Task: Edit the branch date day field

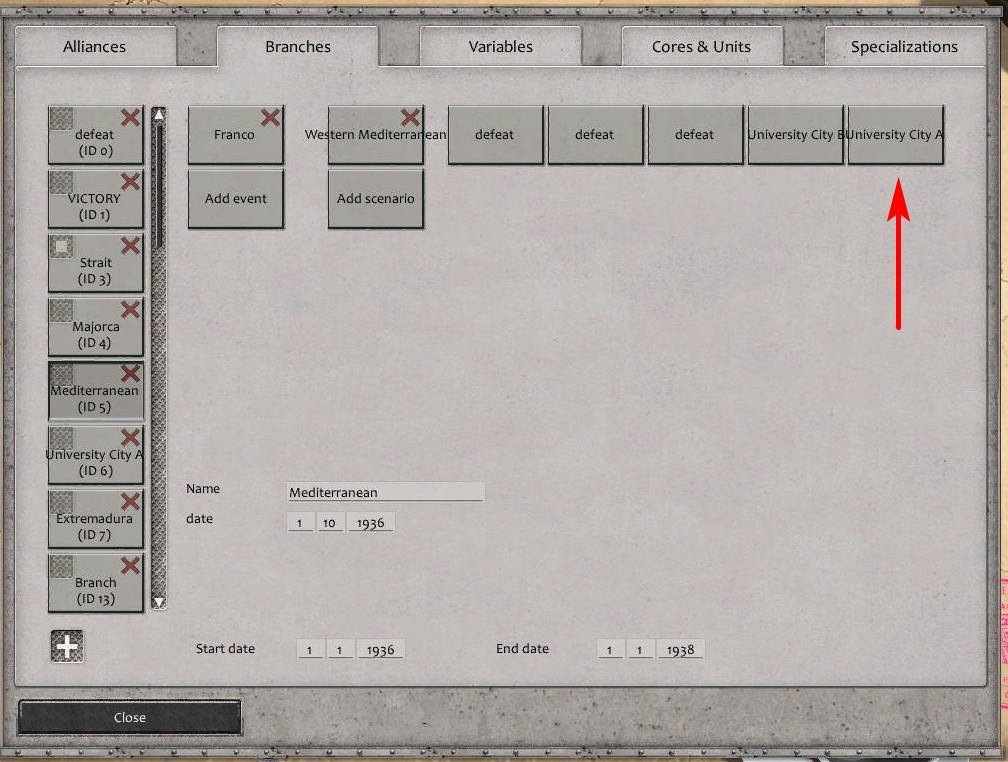Action: [300, 522]
